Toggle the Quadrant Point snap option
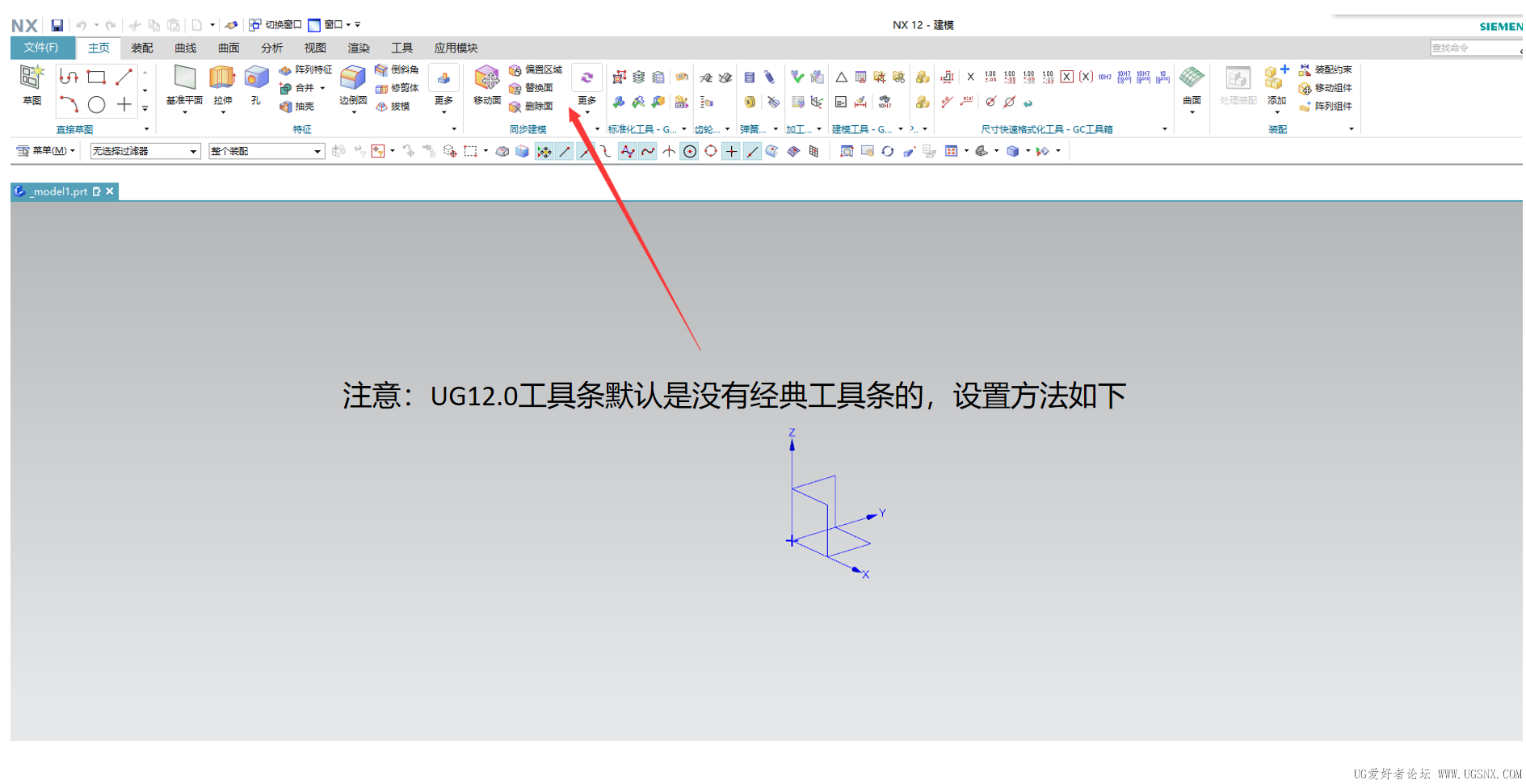The image size is (1526, 784). [711, 152]
